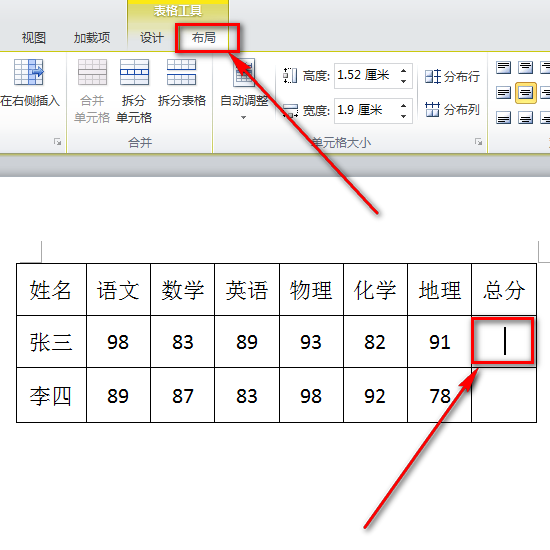550x550 pixels.
Task: Switch to the 加载项 (Add-ins) tab
Action: coord(92,38)
